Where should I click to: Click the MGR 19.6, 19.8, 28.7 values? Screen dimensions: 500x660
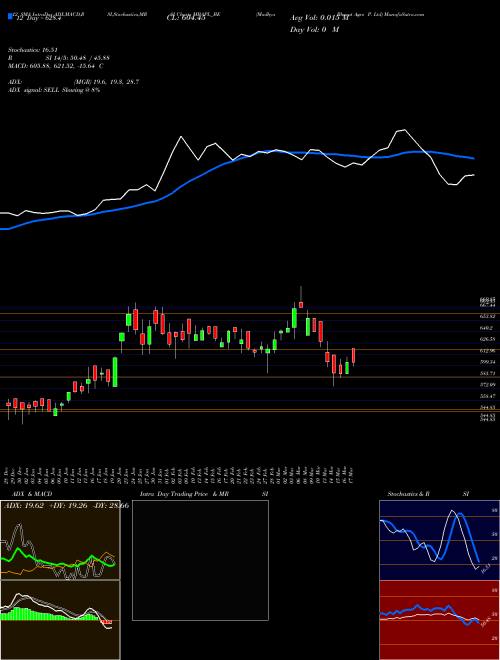tap(106, 82)
